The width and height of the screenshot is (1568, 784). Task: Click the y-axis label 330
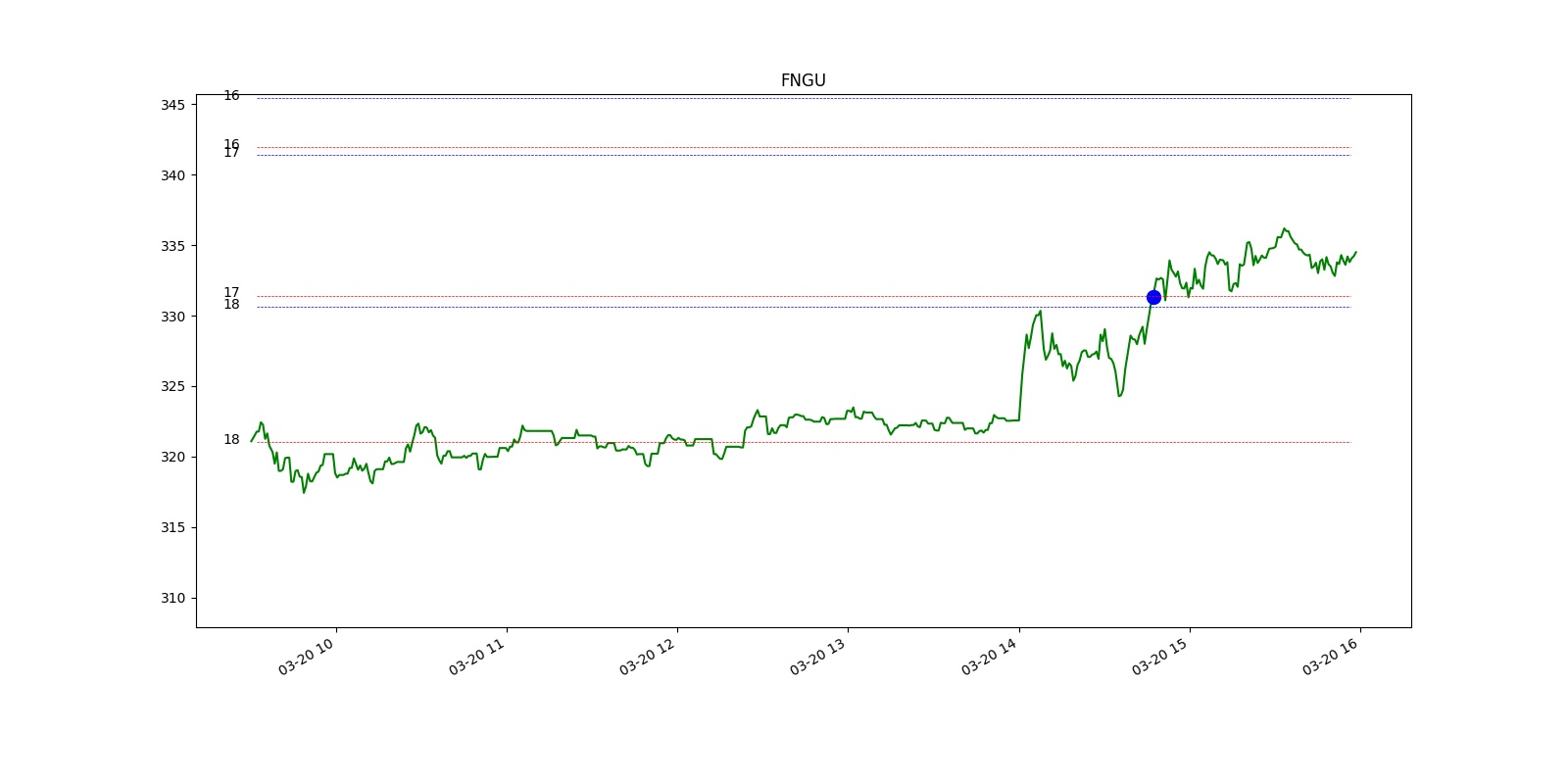click(172, 317)
